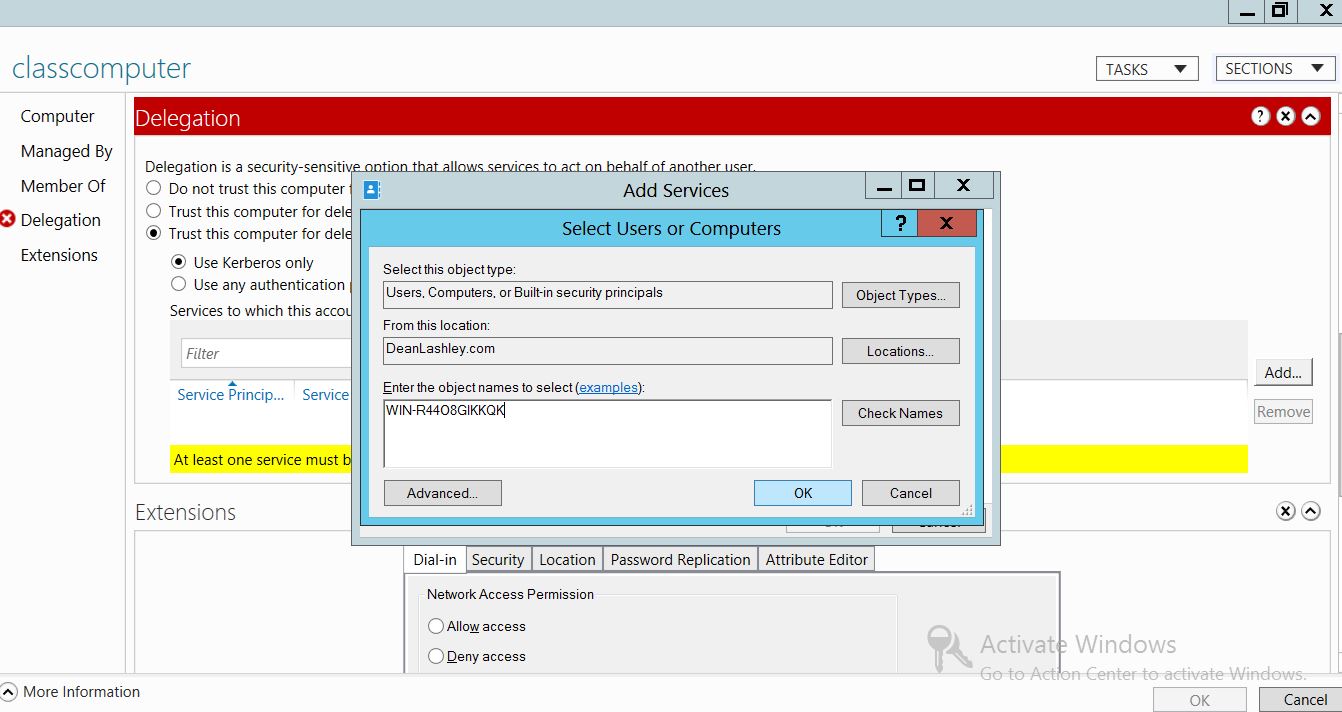
Task: Open the Attribute Editor tab
Action: [816, 559]
